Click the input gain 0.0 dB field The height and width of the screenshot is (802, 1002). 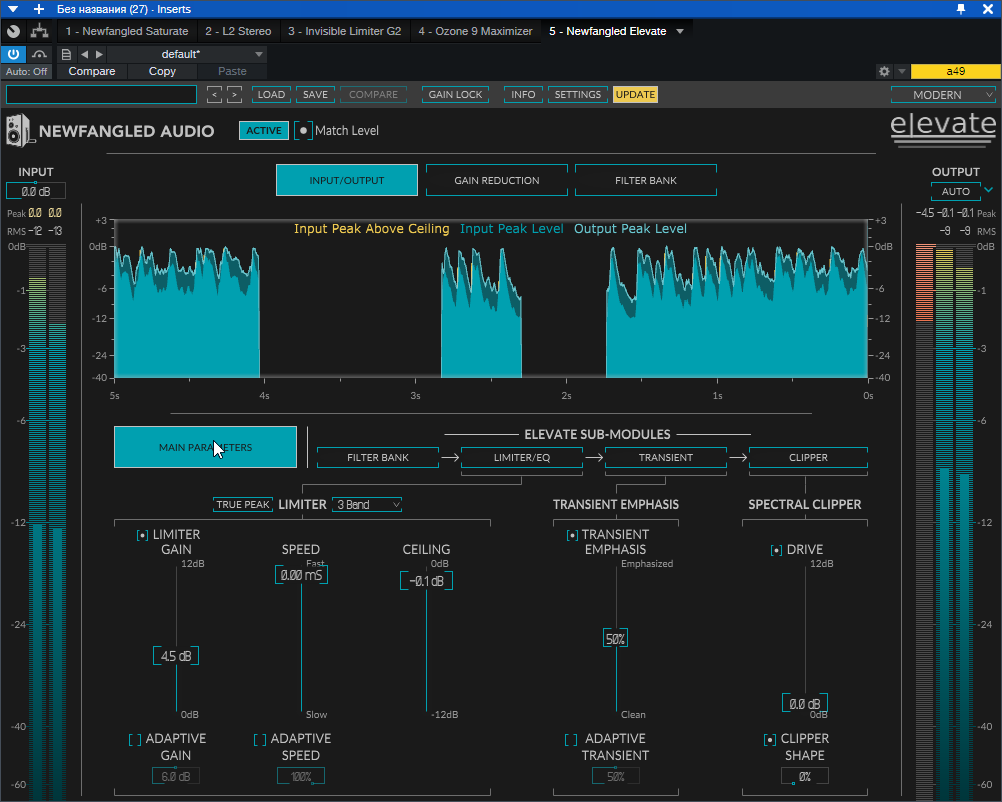point(36,191)
